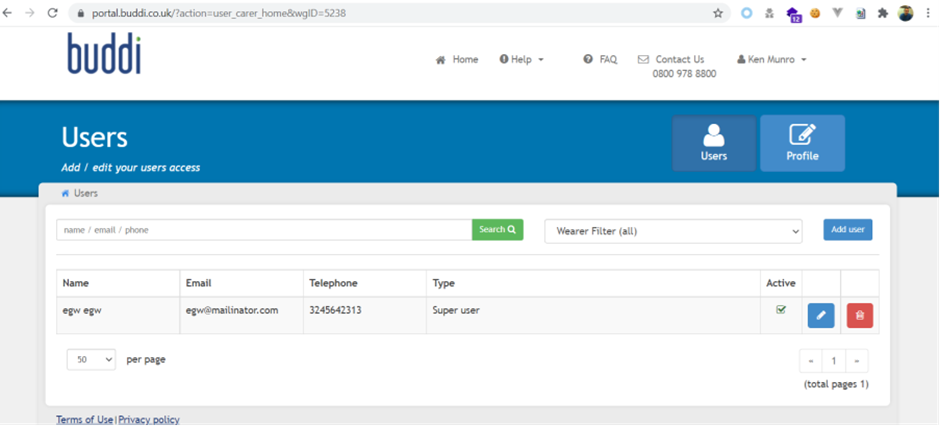Click the name / email / phone search field
This screenshot has width=940, height=426.
[x=264, y=230]
